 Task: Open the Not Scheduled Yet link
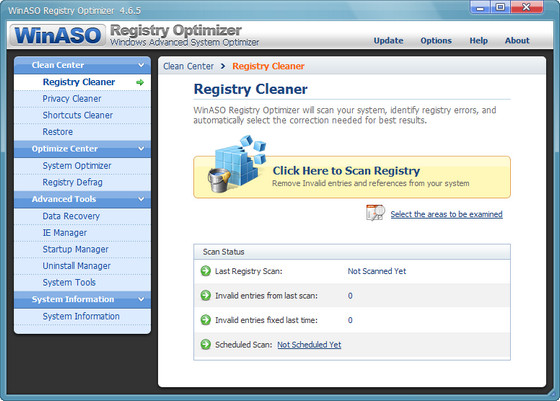click(309, 345)
